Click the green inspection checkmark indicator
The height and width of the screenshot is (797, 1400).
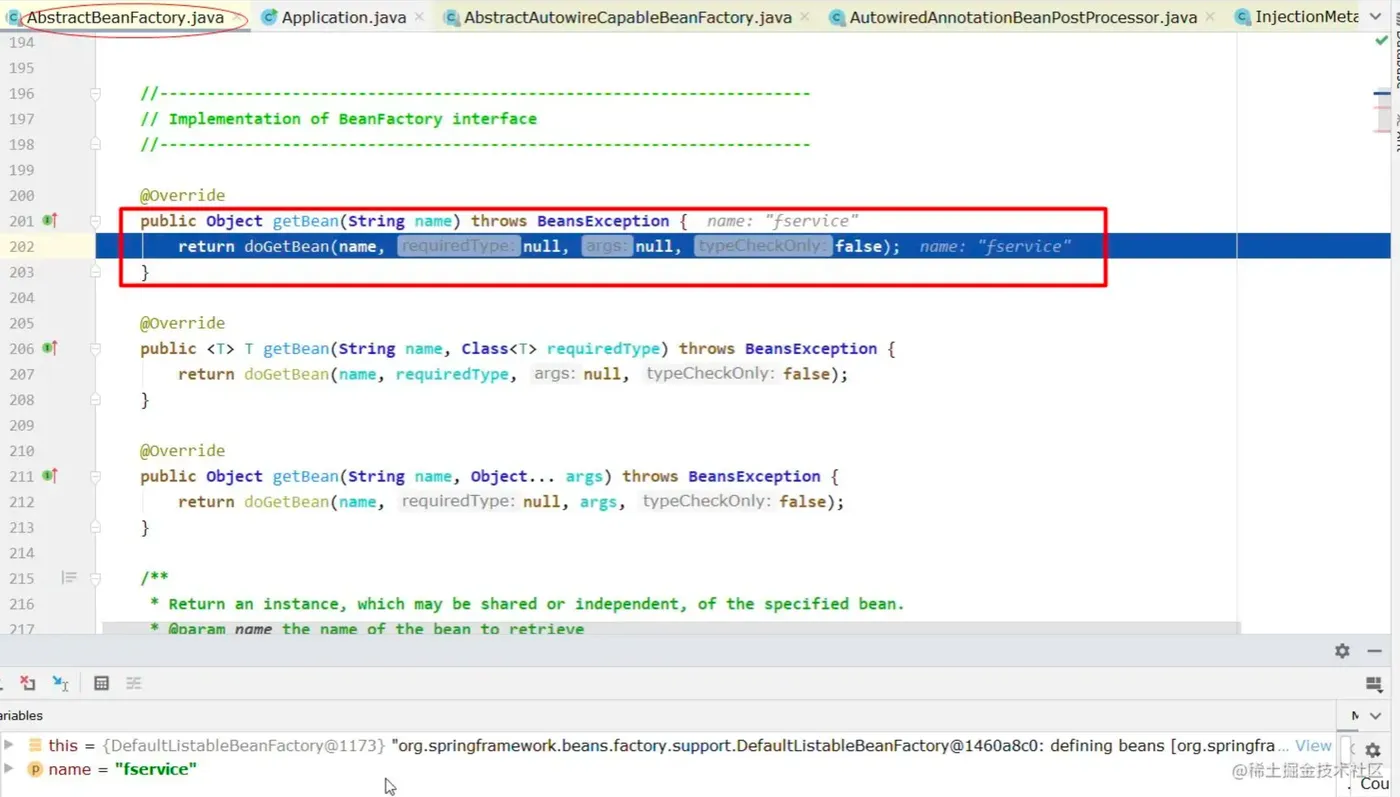[x=1381, y=41]
